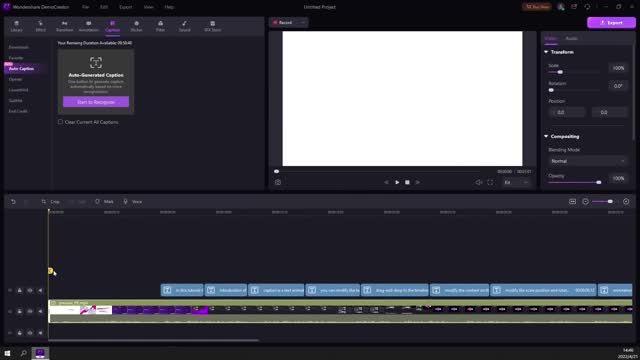Mute the video track
640x360 pixels.
tap(40, 311)
